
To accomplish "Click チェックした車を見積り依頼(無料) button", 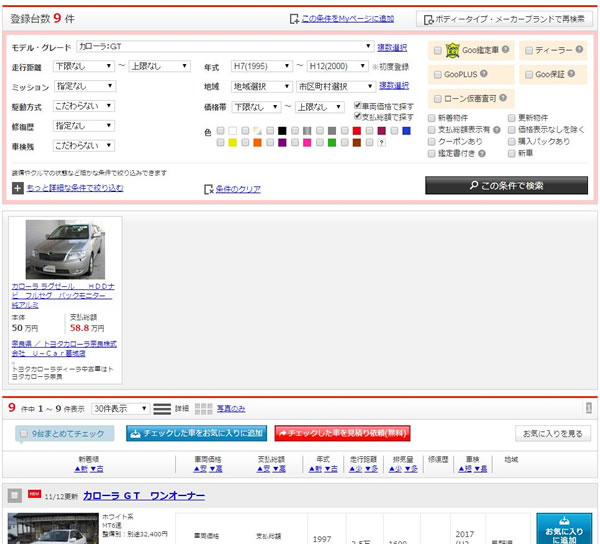I will tap(342, 433).
